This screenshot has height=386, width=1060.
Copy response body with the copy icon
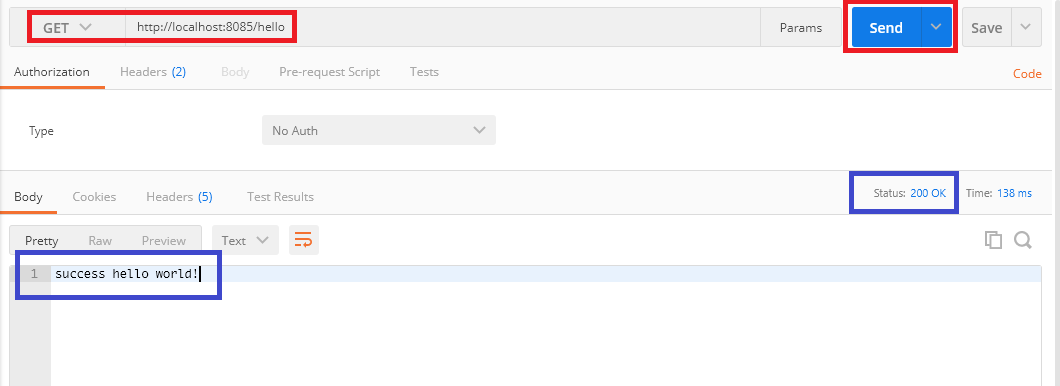993,240
